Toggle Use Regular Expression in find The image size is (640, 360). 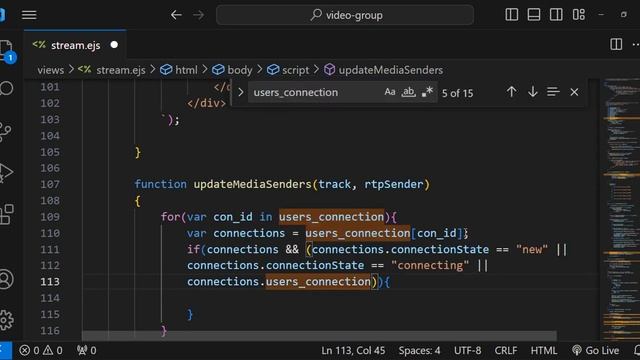pos(427,92)
